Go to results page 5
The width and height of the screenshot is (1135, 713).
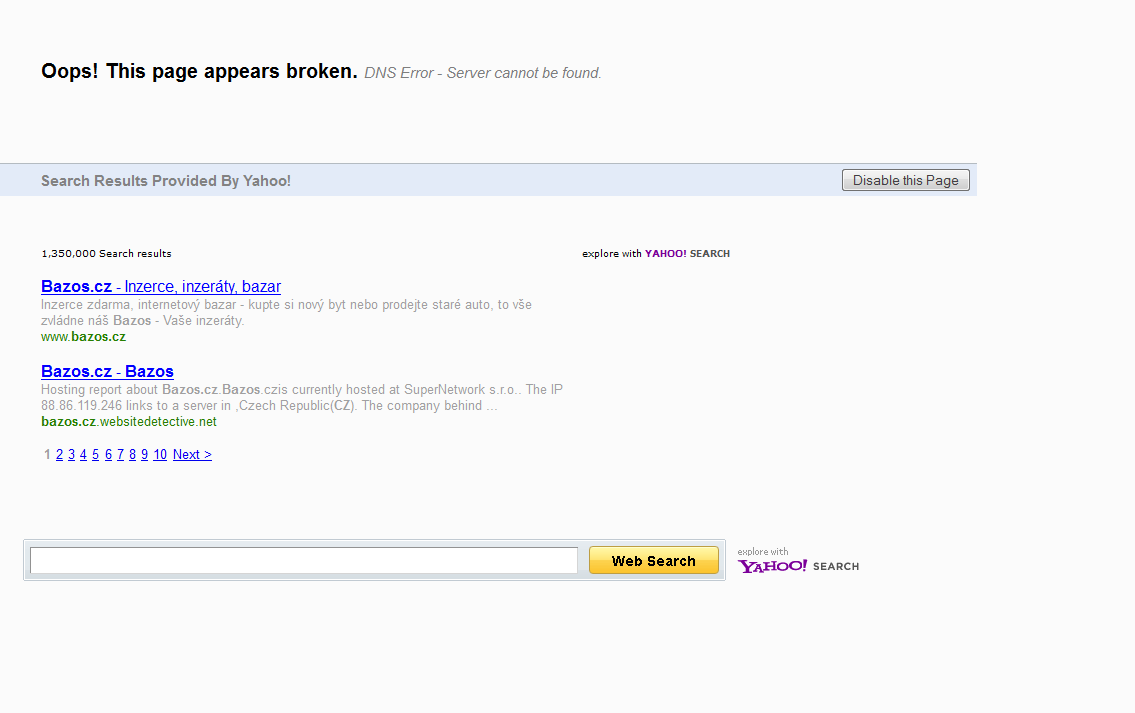tap(96, 455)
